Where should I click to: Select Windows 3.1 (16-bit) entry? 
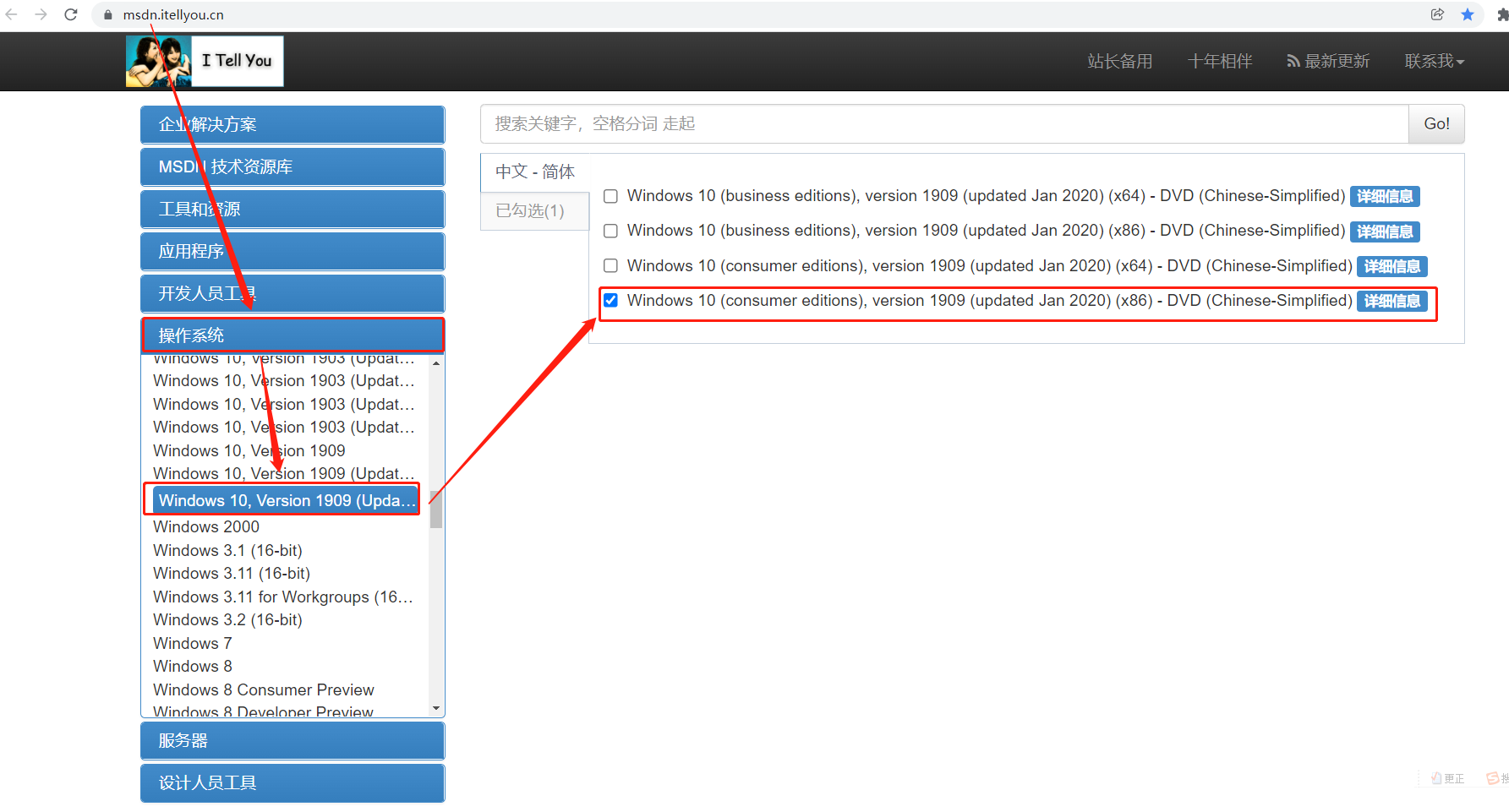pos(227,550)
